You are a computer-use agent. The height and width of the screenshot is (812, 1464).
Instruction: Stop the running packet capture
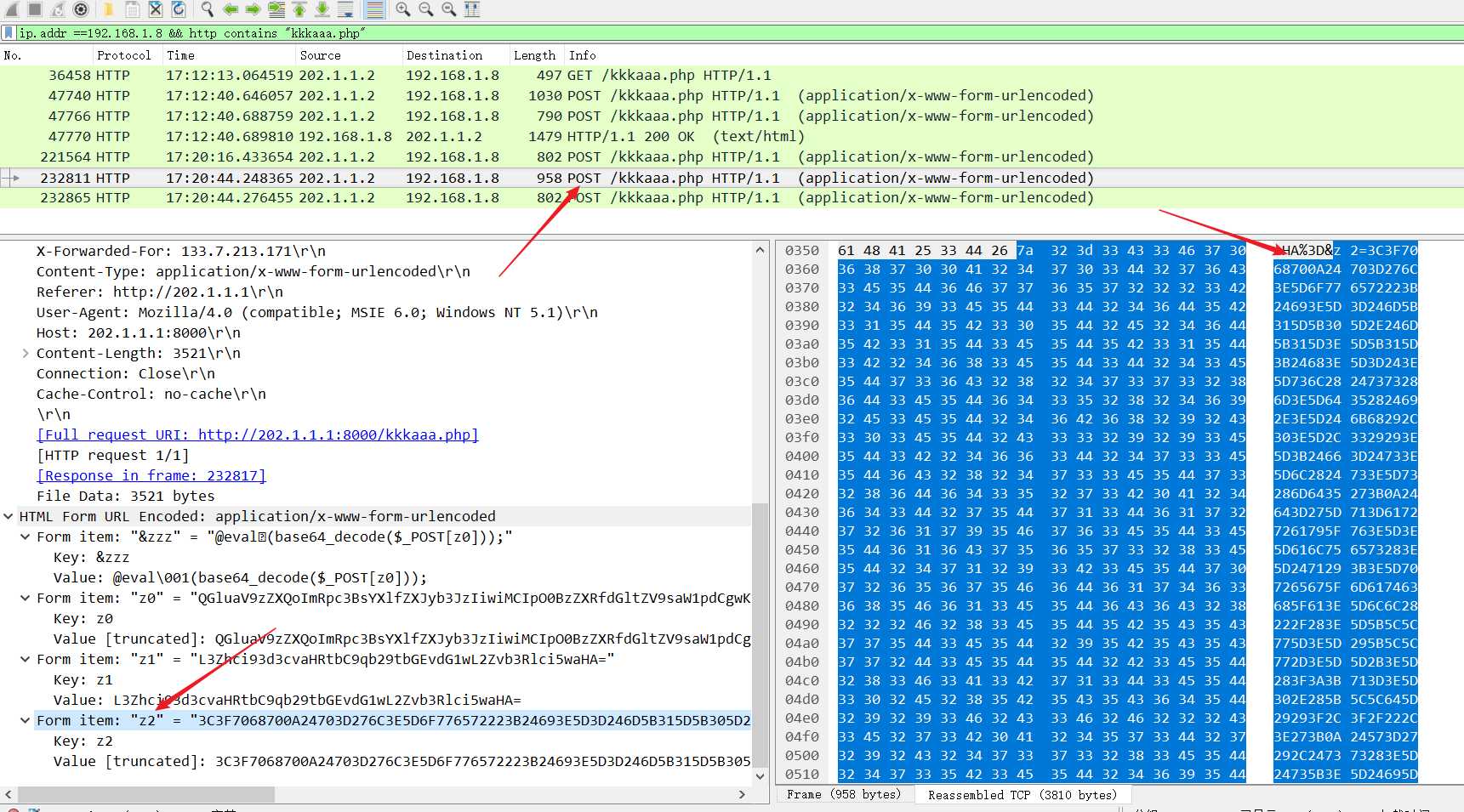tap(34, 9)
